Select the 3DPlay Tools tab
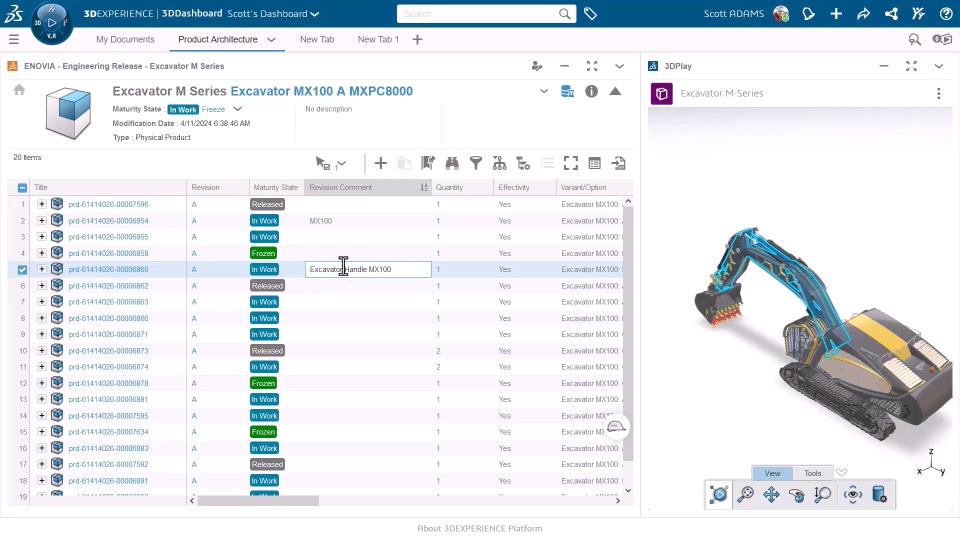This screenshot has height=540, width=960. 812,473
